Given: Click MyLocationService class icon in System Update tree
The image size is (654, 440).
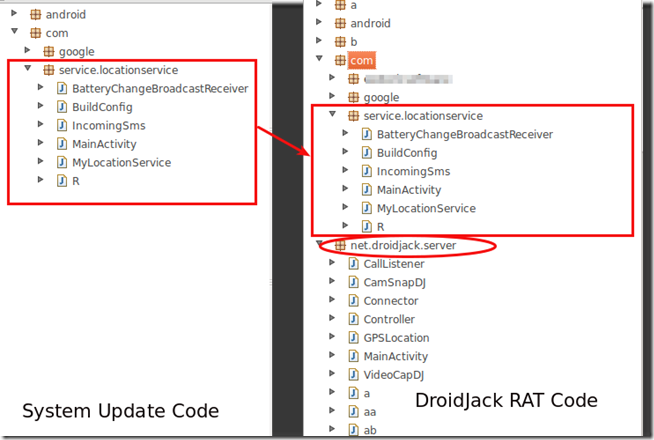Looking at the screenshot, I should [x=62, y=162].
